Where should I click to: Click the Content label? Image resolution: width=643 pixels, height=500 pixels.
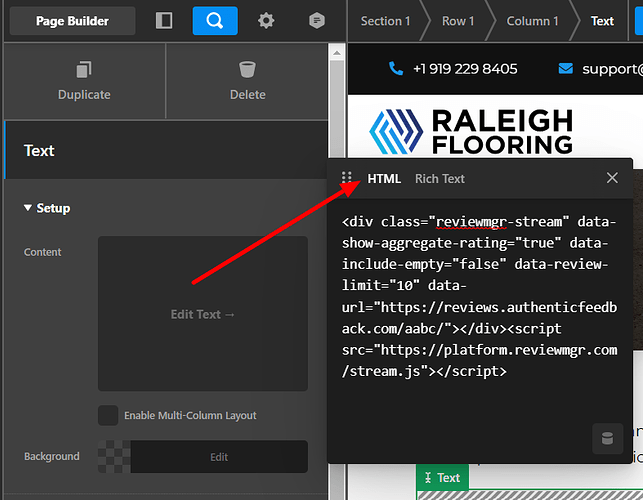(42, 252)
